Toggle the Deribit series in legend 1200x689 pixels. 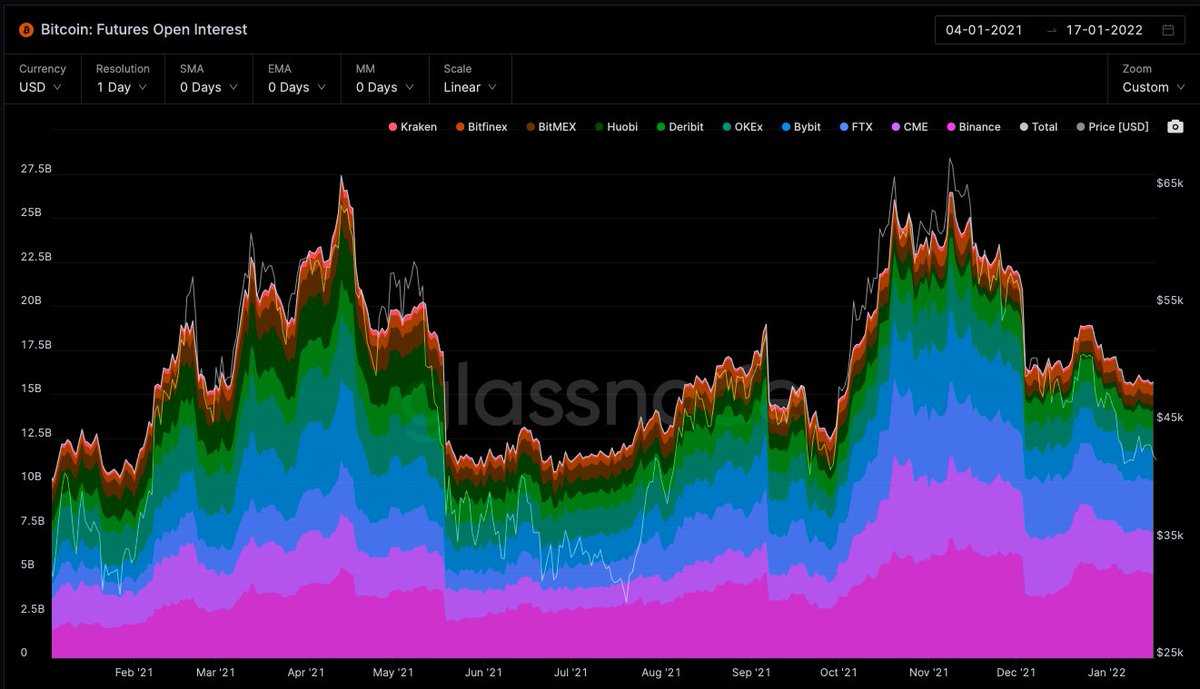click(680, 127)
